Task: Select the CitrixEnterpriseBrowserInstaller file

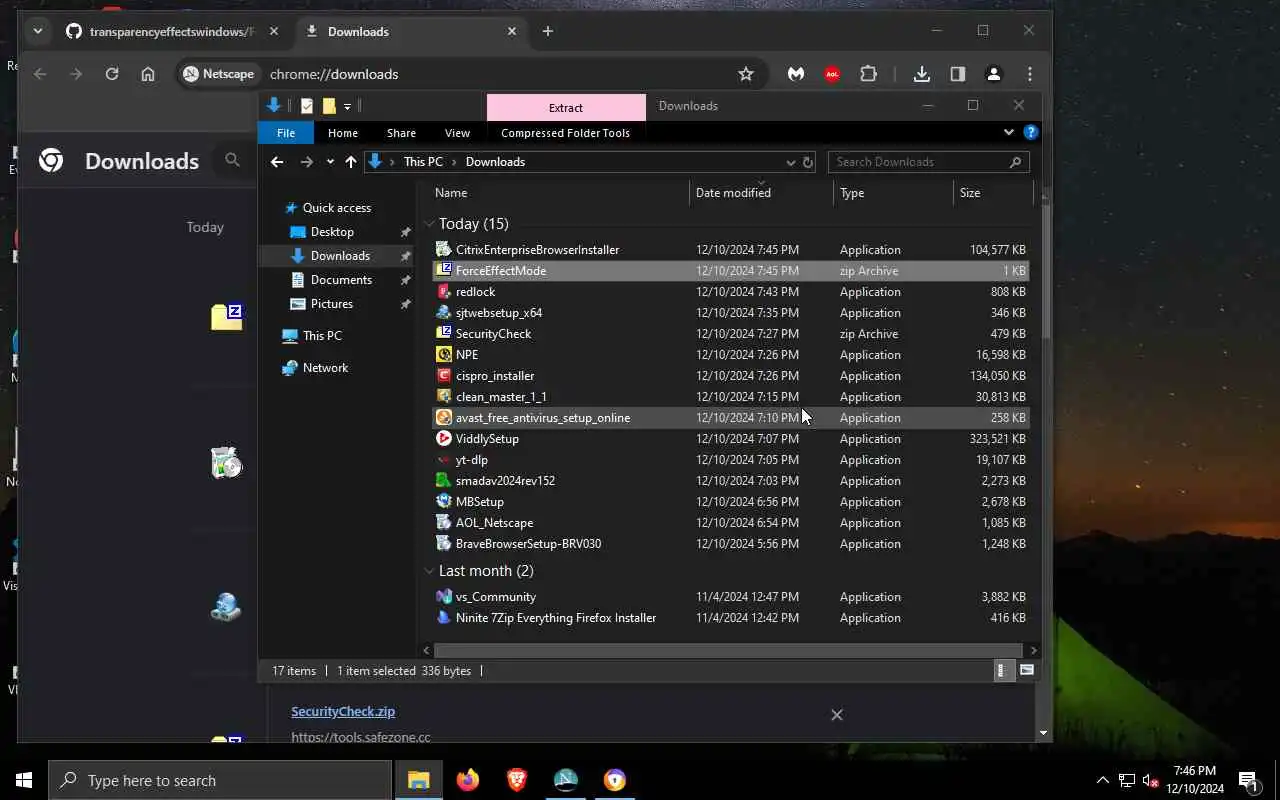Action: point(730,250)
